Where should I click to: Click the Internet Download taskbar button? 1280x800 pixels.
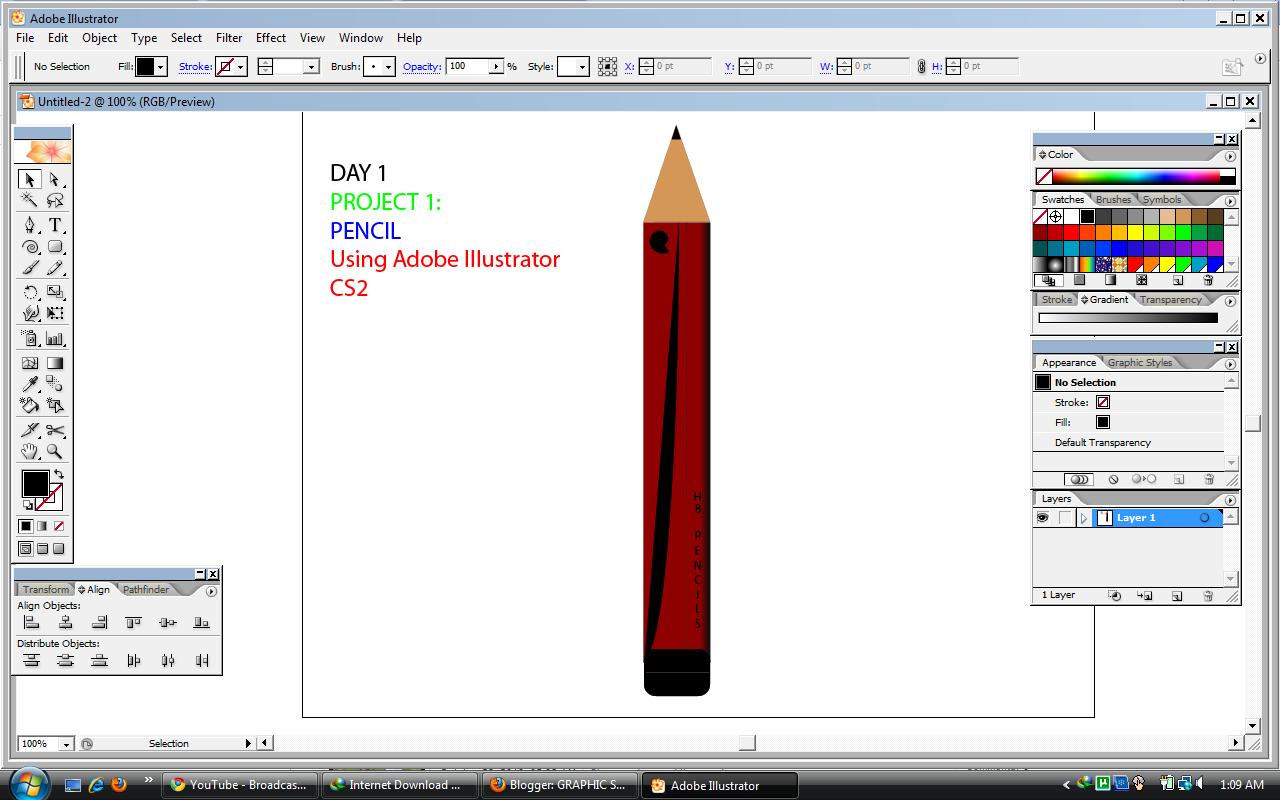click(399, 784)
